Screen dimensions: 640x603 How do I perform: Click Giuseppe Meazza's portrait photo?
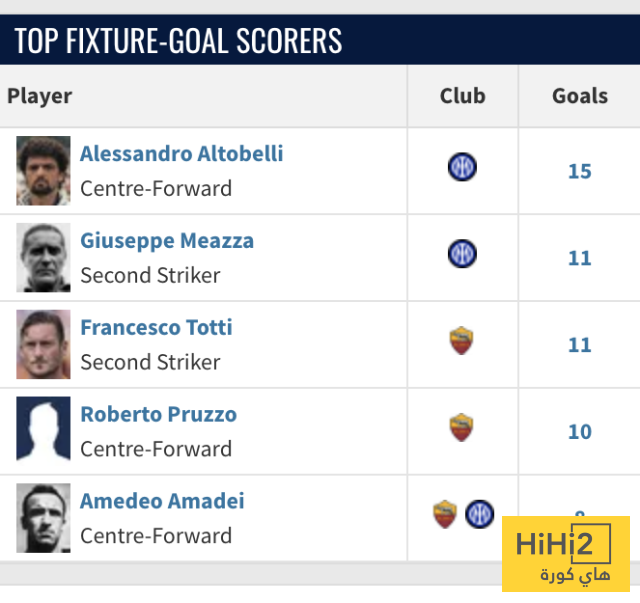coord(43,258)
